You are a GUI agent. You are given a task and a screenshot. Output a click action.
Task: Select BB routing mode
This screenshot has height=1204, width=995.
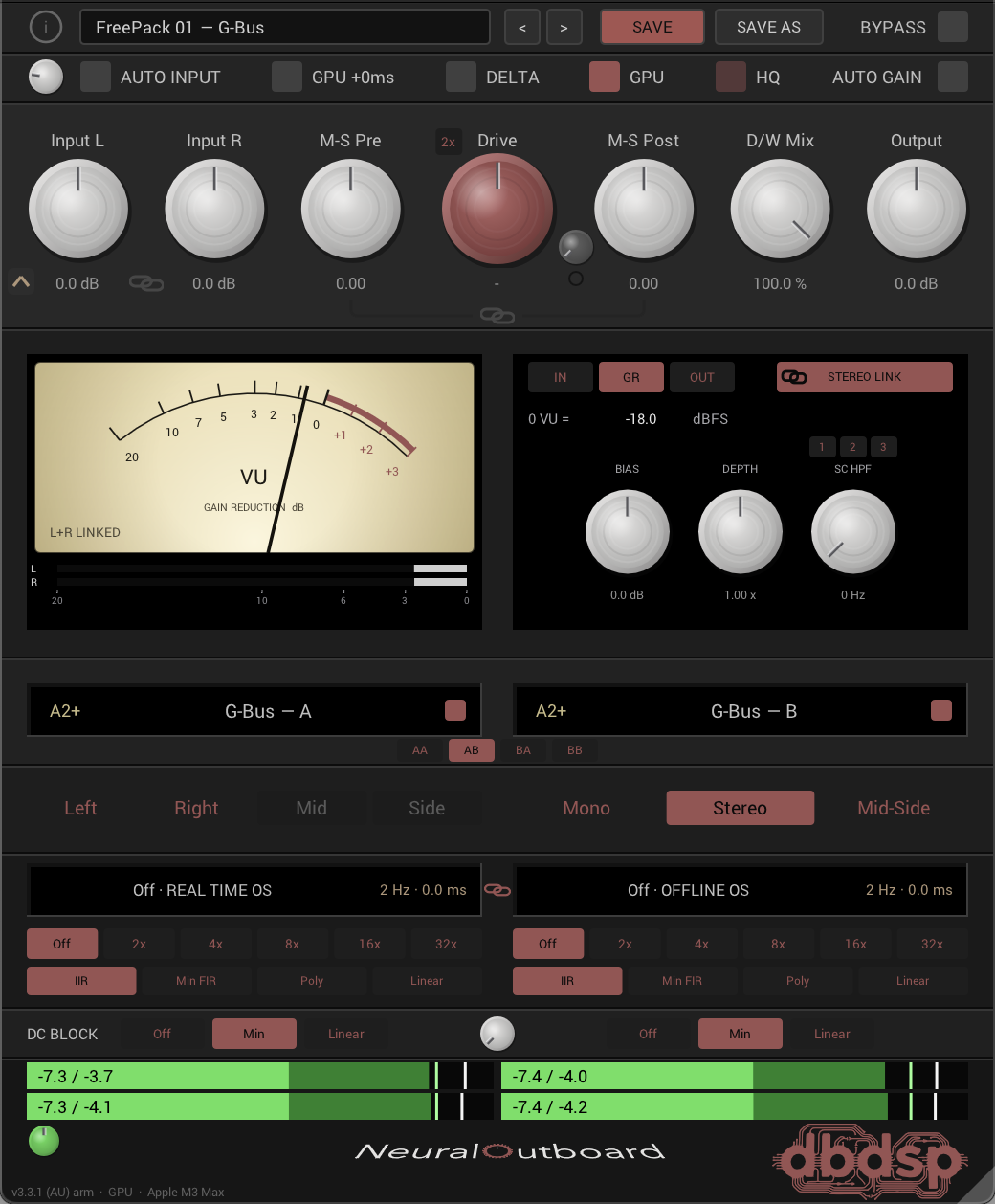point(575,750)
